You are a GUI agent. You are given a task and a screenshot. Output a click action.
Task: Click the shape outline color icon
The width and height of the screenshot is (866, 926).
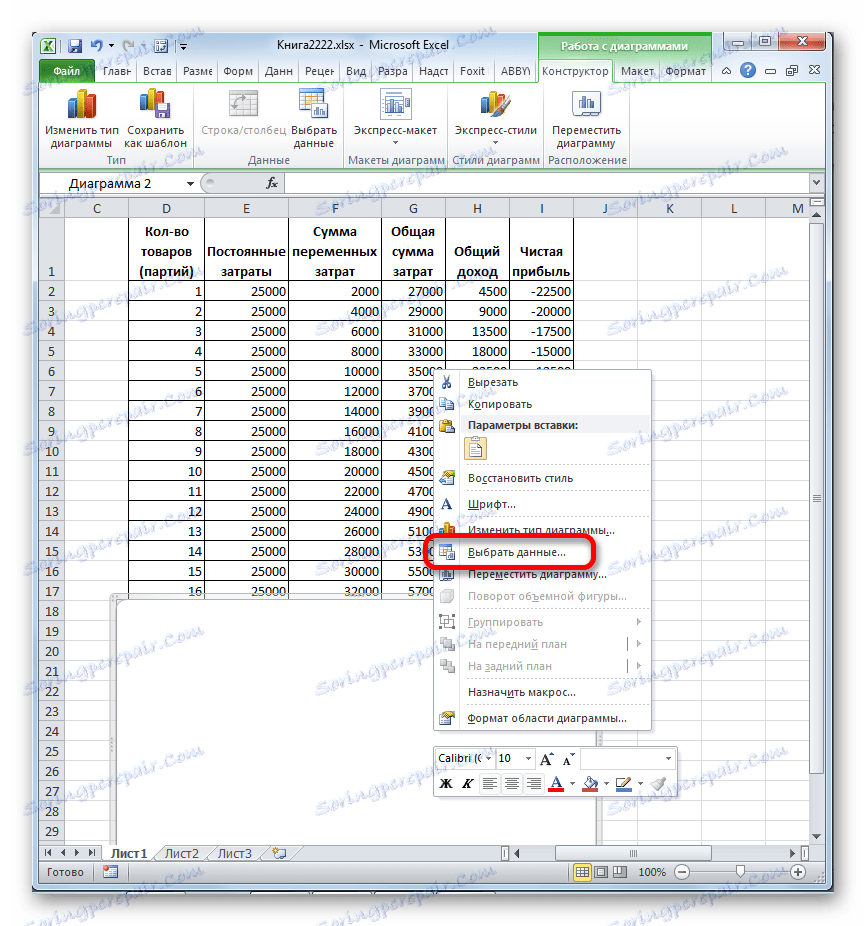624,784
